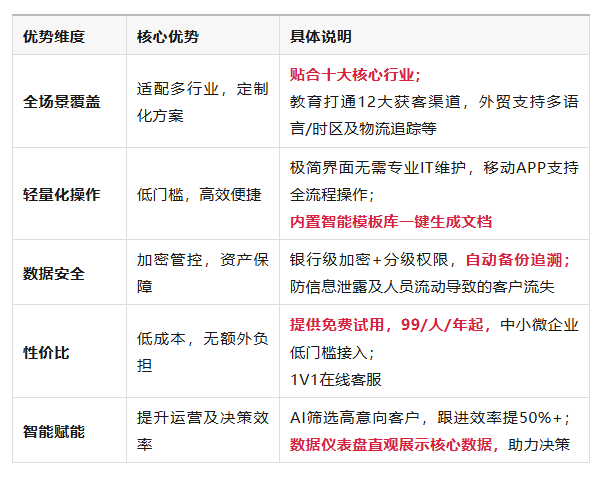Click the AI筛选高意向客户 text line
The width and height of the screenshot is (613, 478).
pyautogui.click(x=362, y=418)
